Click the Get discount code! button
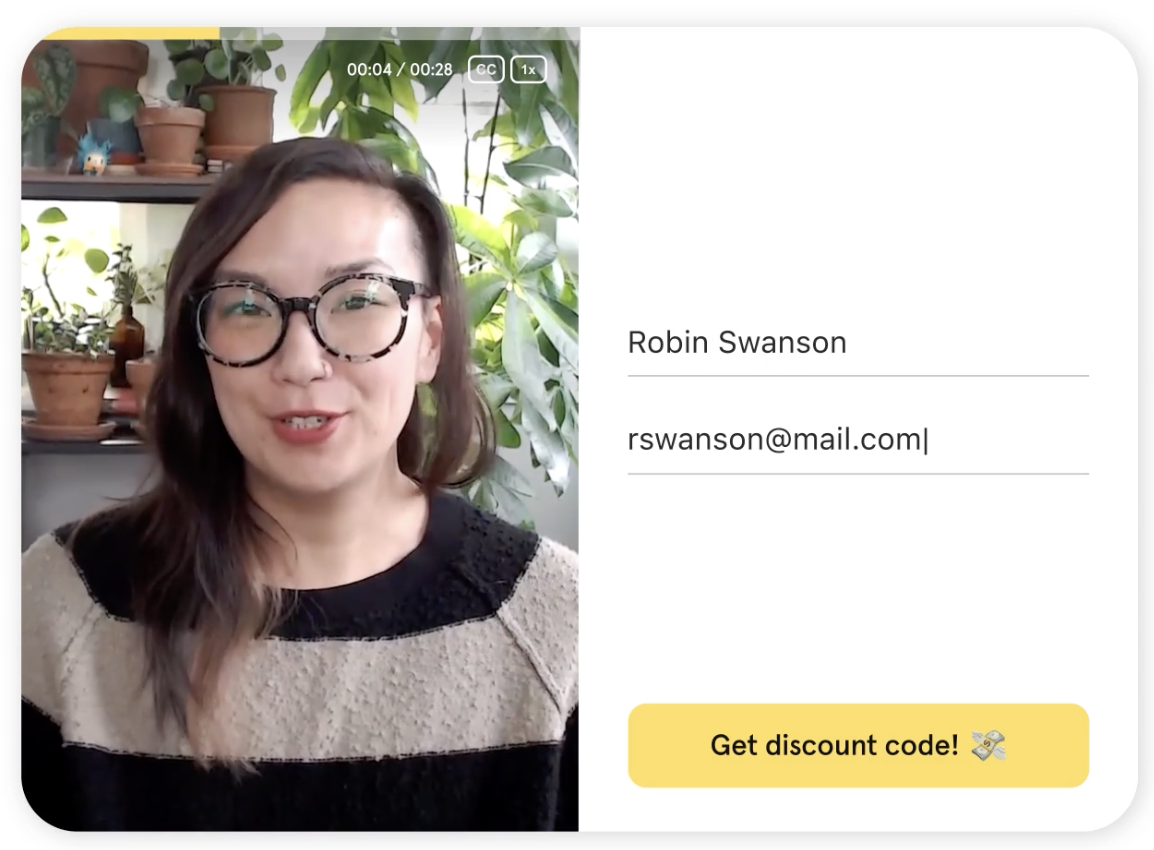The height and width of the screenshot is (850, 1154). pyautogui.click(x=858, y=745)
